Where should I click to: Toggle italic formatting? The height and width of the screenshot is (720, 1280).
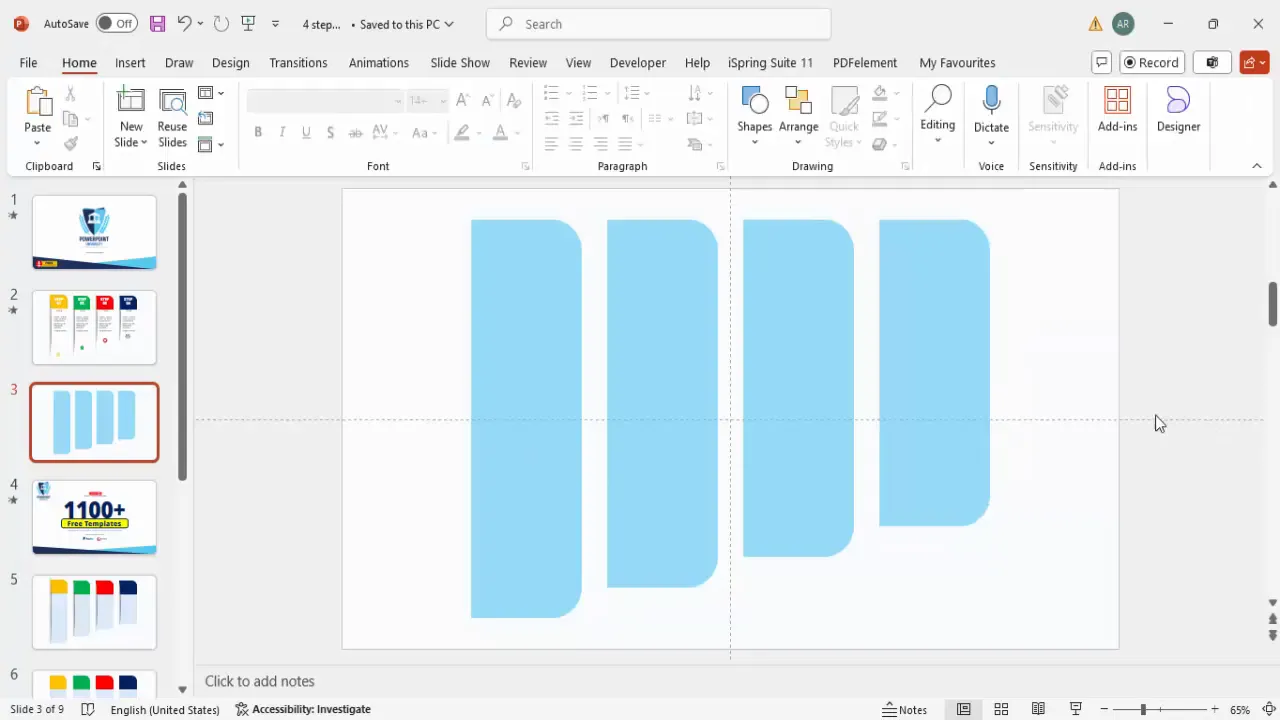[x=282, y=132]
